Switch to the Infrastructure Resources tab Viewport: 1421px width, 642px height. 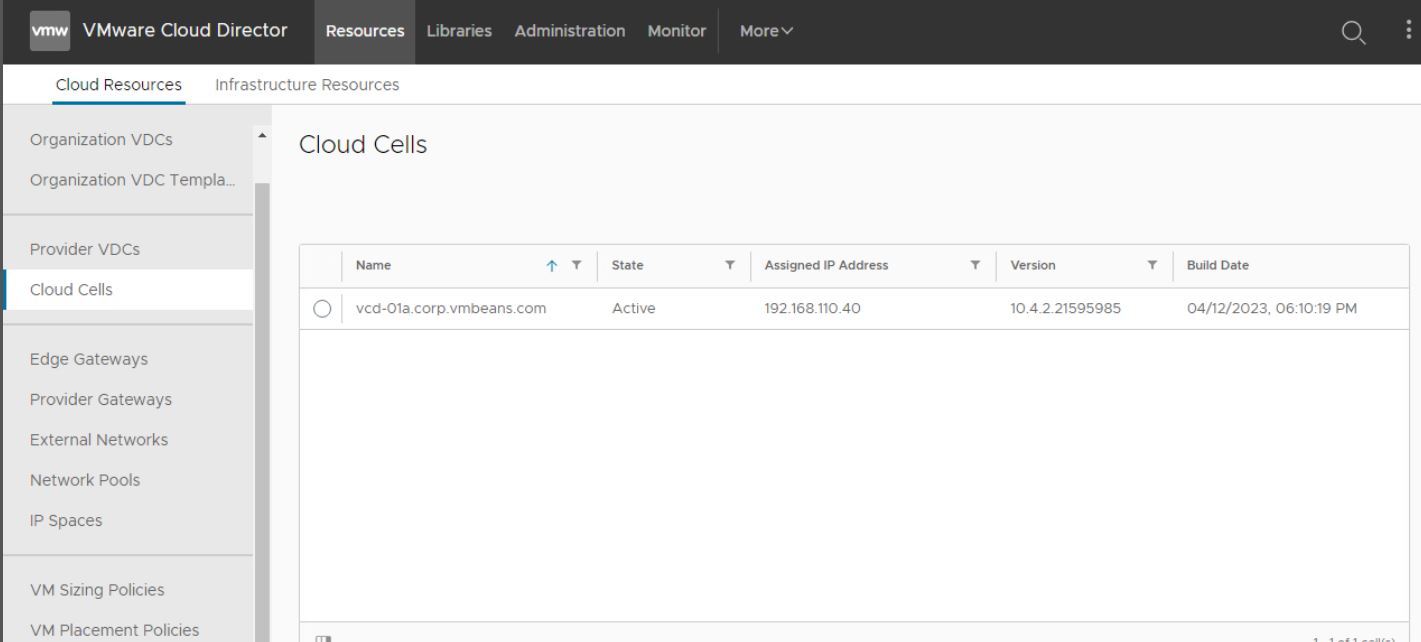coord(307,85)
